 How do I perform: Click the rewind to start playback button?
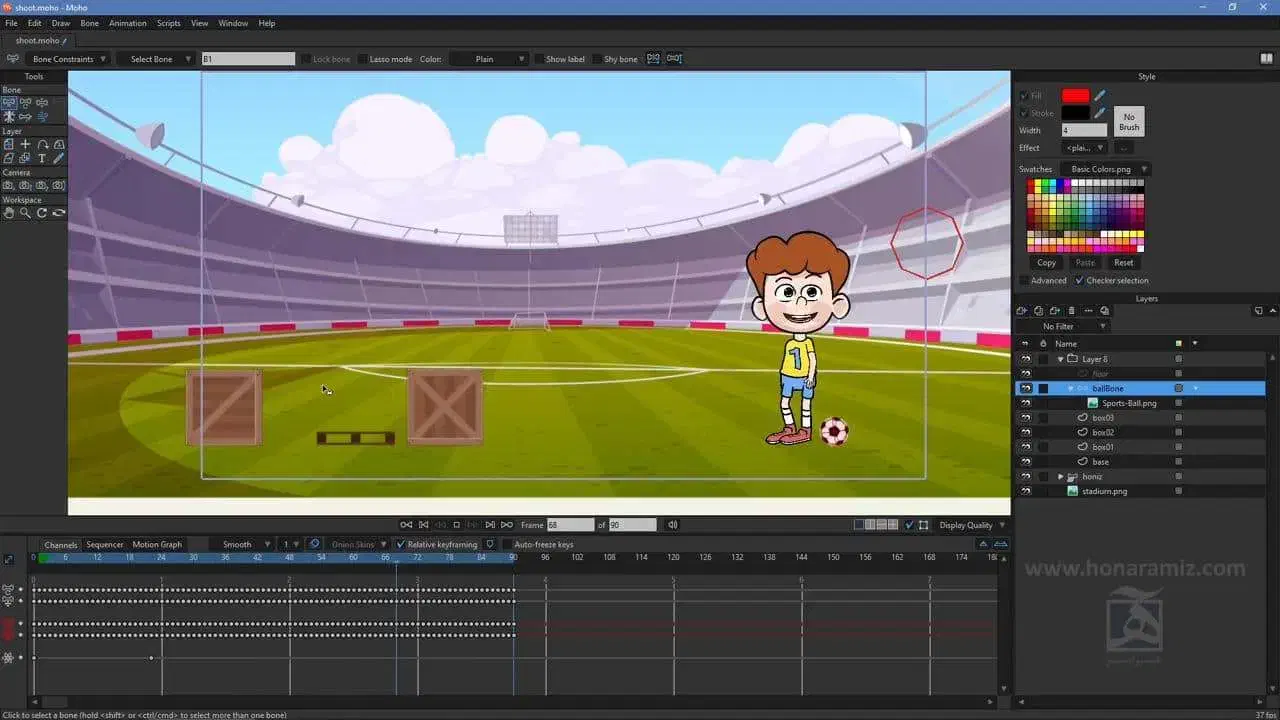pos(406,525)
